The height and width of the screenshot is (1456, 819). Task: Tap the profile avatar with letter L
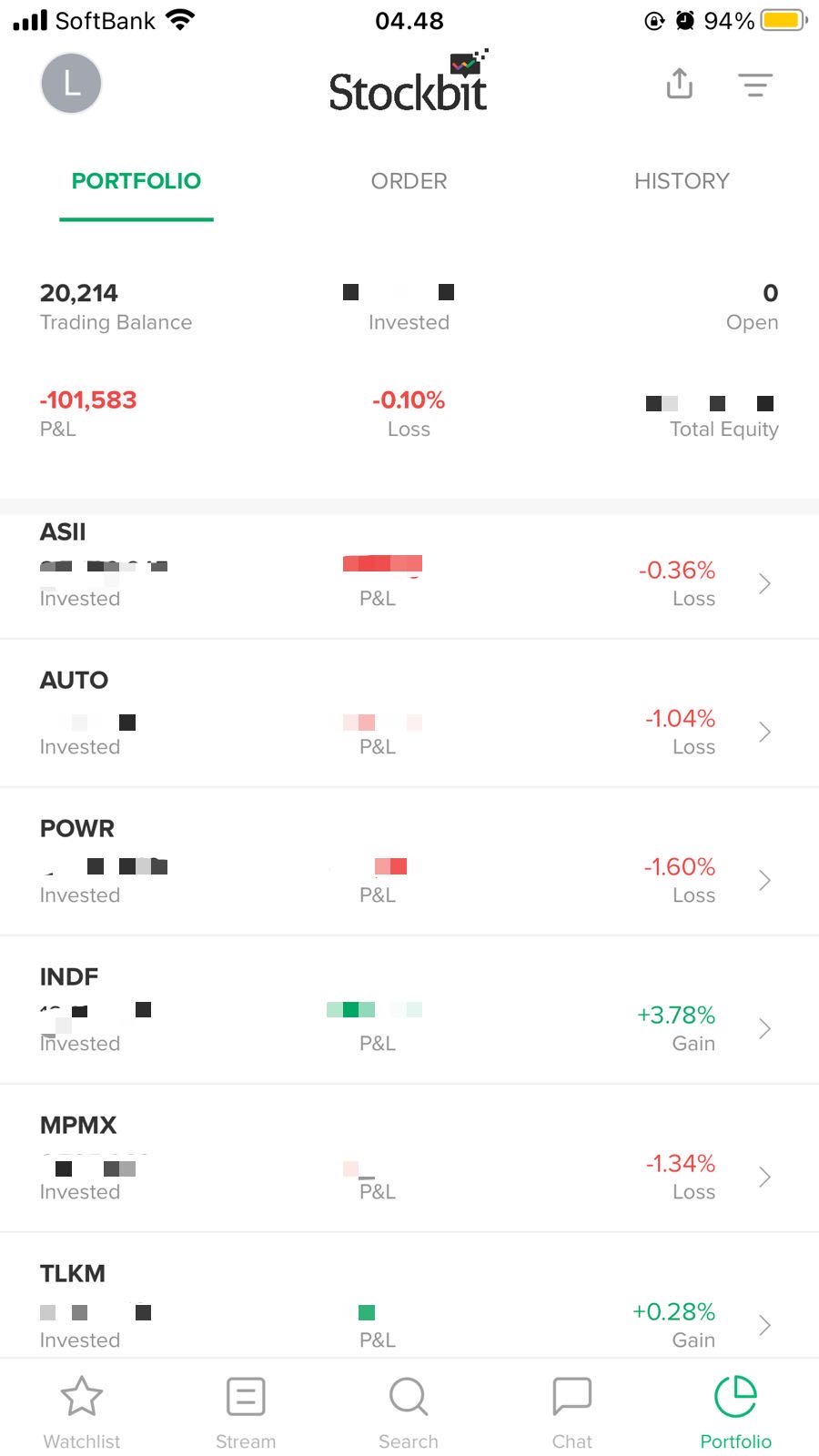[71, 84]
